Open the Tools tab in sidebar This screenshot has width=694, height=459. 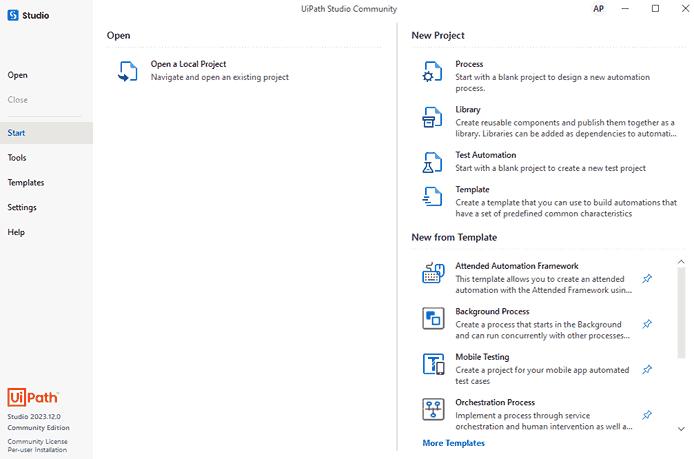pyautogui.click(x=17, y=158)
